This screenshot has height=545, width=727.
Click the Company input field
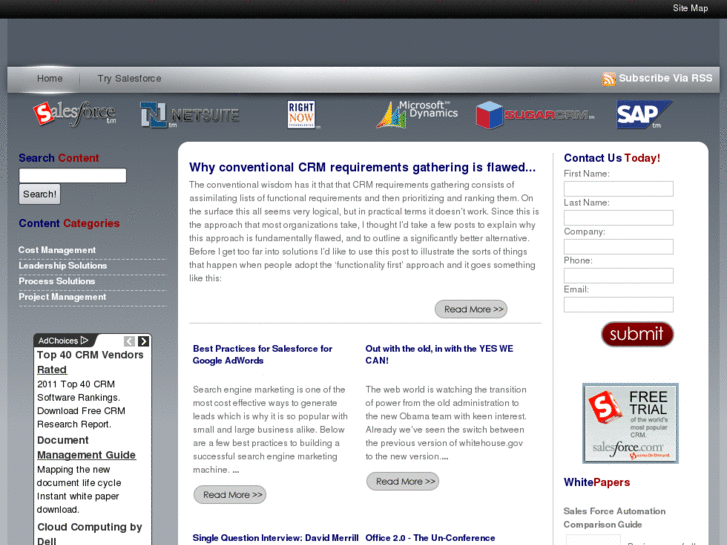pos(619,247)
